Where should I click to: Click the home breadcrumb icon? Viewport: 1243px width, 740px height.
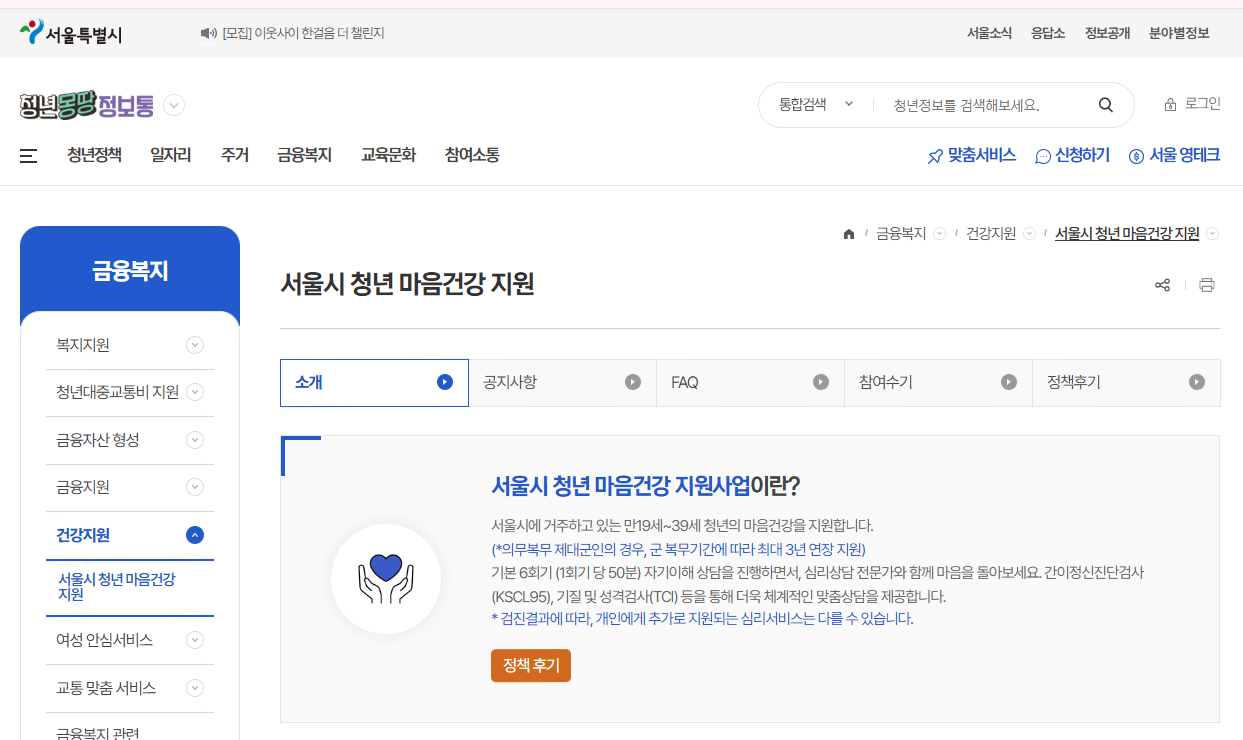tap(849, 234)
